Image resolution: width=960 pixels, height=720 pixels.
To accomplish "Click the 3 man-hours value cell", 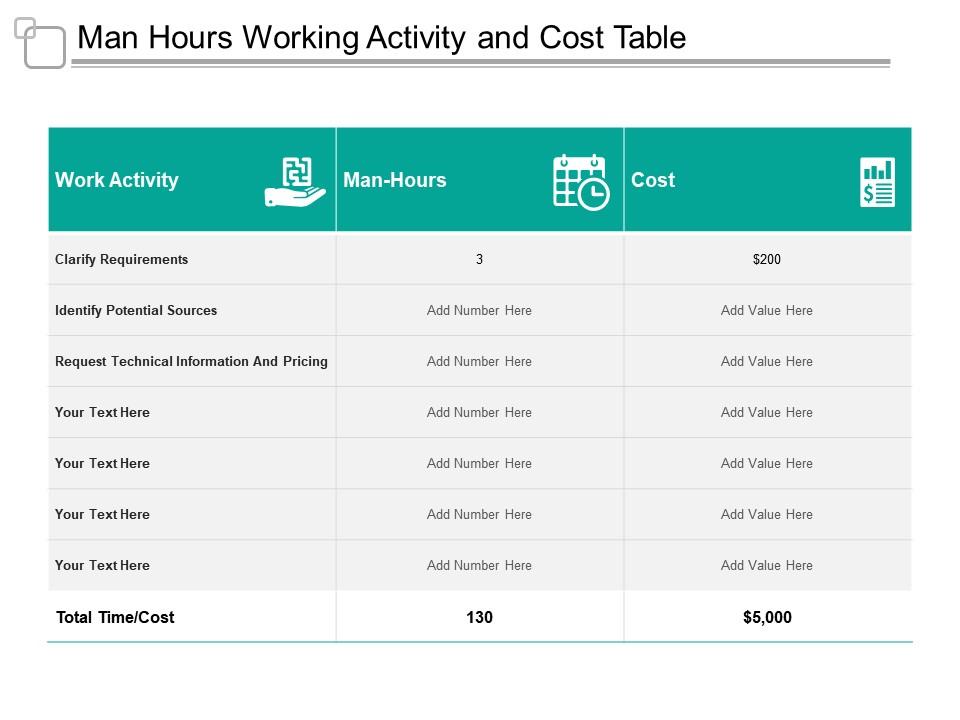I will 479,259.
